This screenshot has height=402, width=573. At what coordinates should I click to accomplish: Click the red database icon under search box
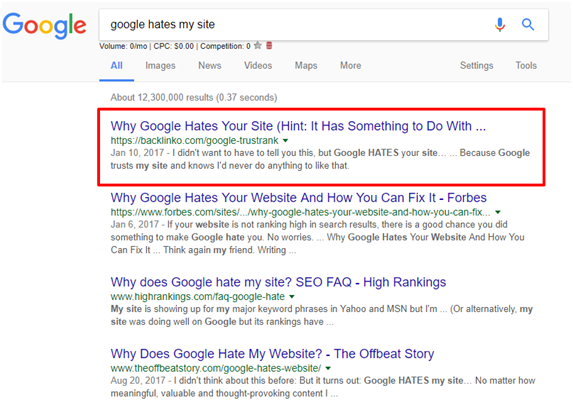(x=269, y=46)
